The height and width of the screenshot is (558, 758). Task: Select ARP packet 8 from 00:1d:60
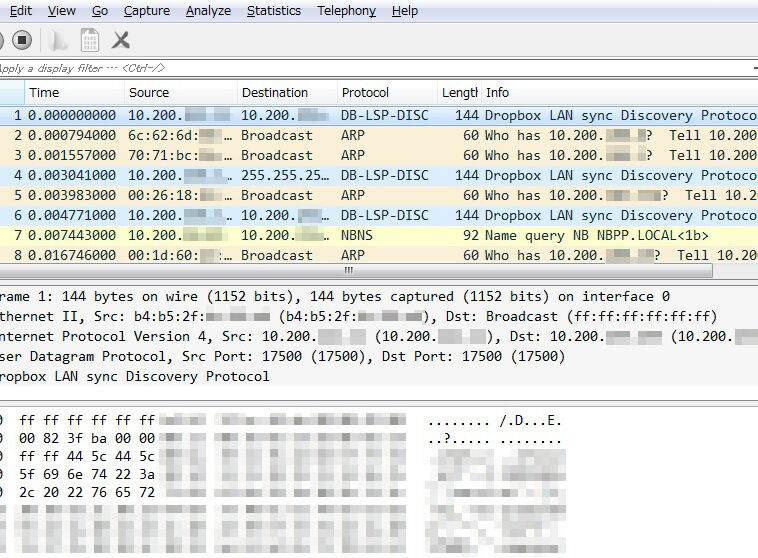point(379,255)
